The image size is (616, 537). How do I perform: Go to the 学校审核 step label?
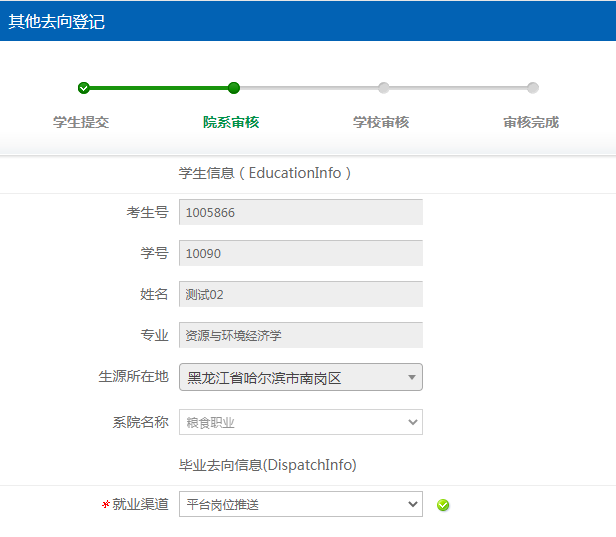tap(381, 122)
